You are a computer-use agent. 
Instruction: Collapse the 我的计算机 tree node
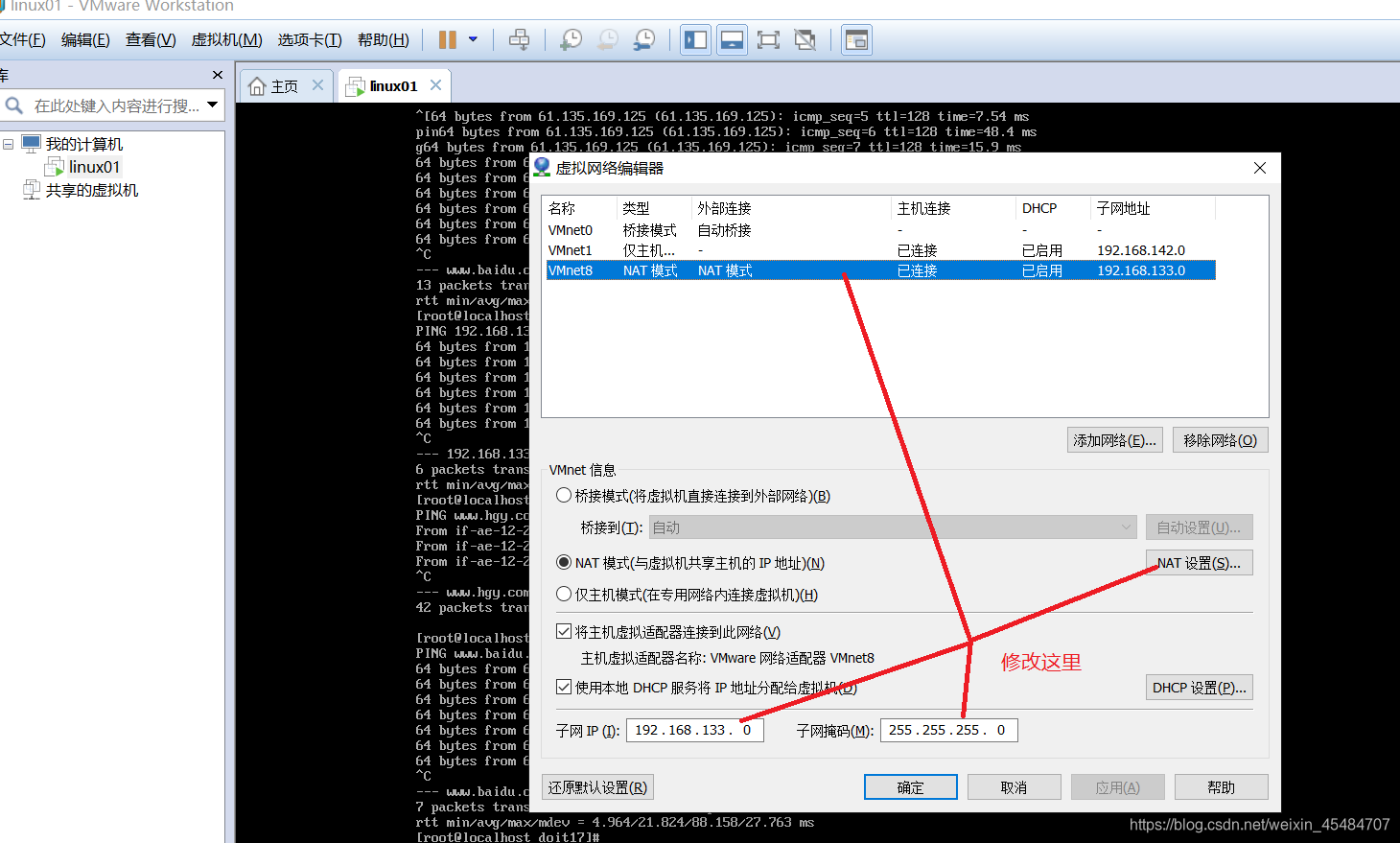(x=8, y=144)
